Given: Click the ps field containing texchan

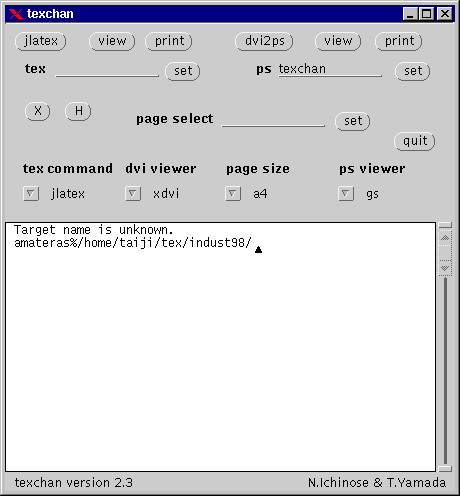Looking at the screenshot, I should [330, 69].
